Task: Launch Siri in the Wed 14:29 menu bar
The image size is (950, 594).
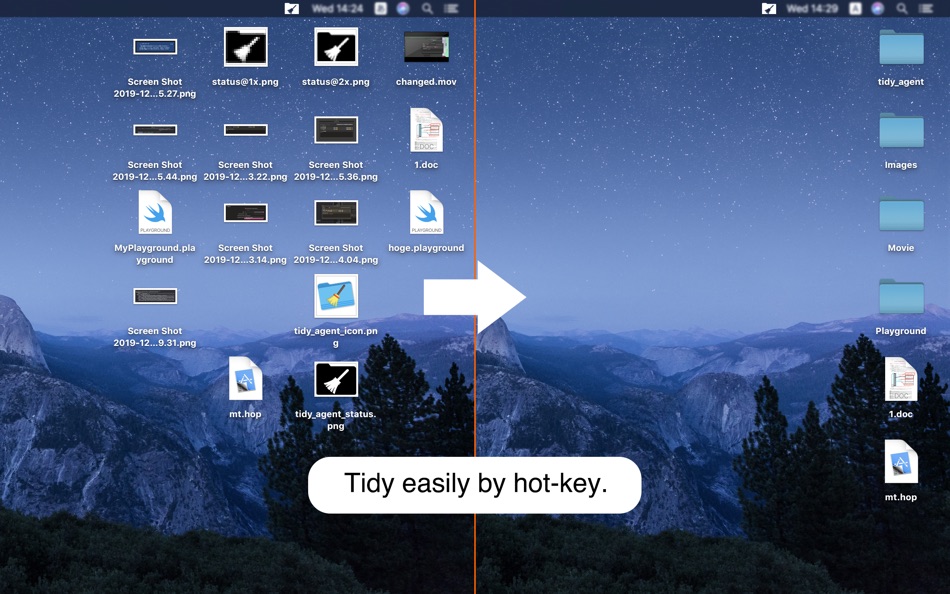Action: pyautogui.click(x=878, y=8)
